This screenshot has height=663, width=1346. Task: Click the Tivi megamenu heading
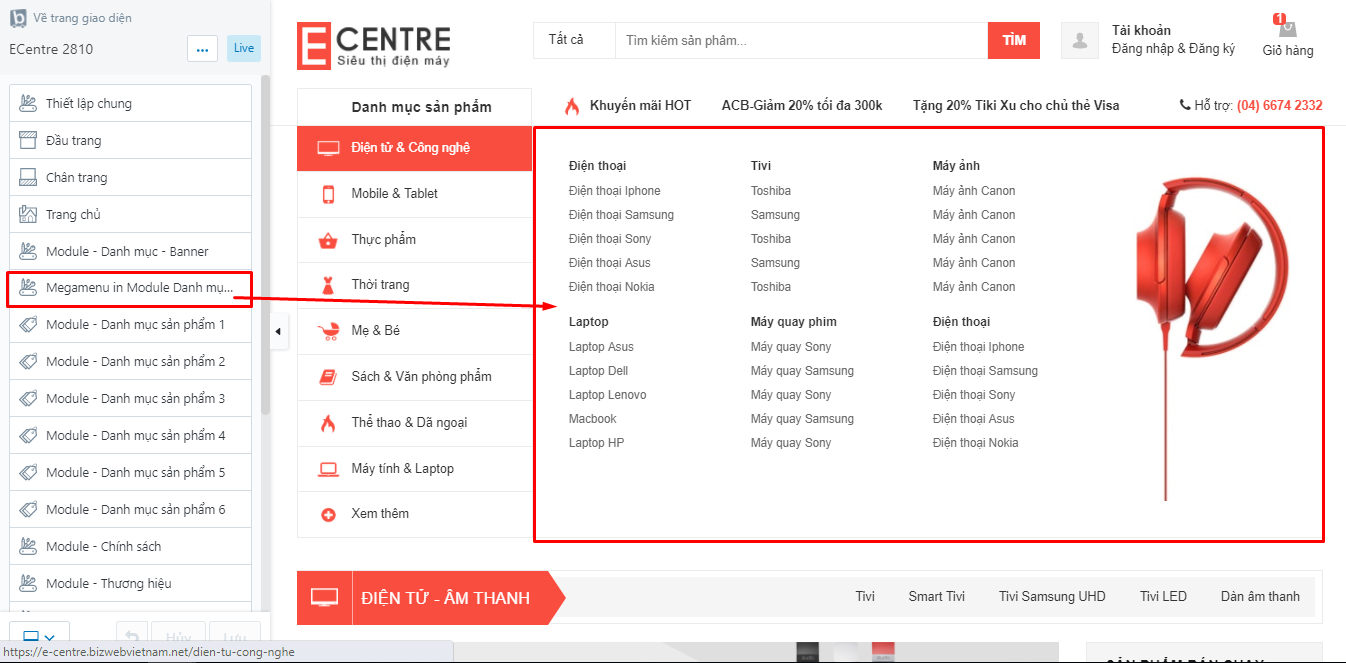pos(761,166)
